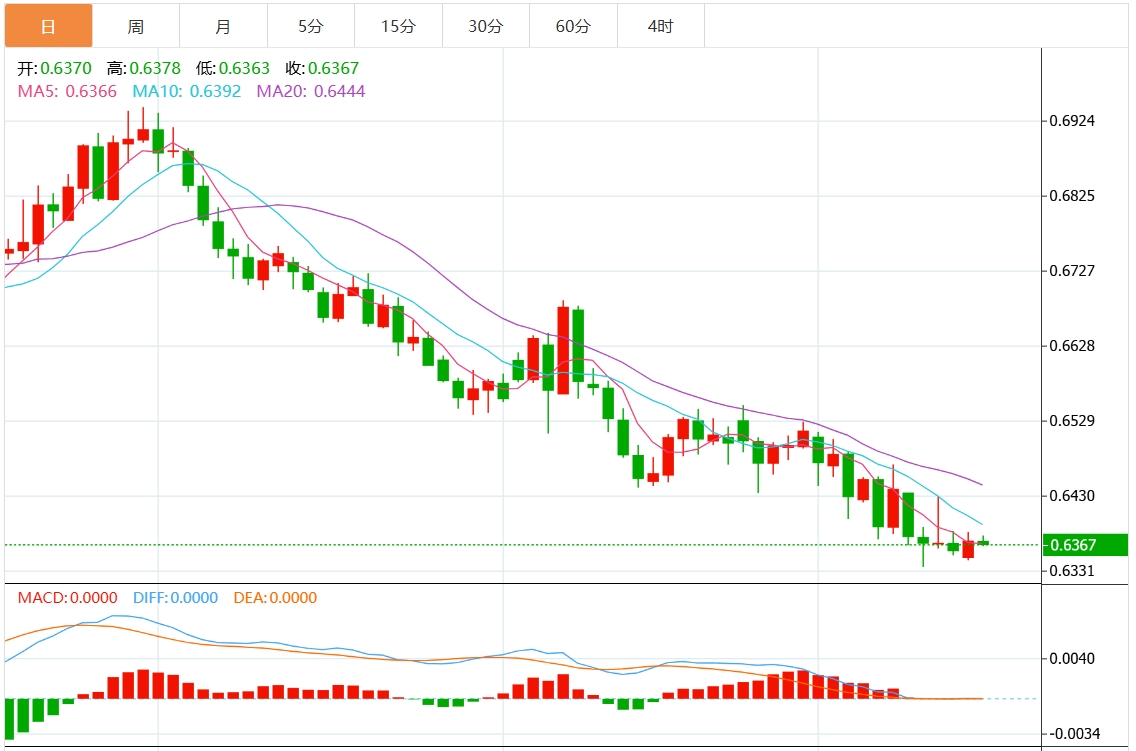Click the close price 收:0.6367
Screen dimensions: 1136x751
pyautogui.click(x=322, y=68)
